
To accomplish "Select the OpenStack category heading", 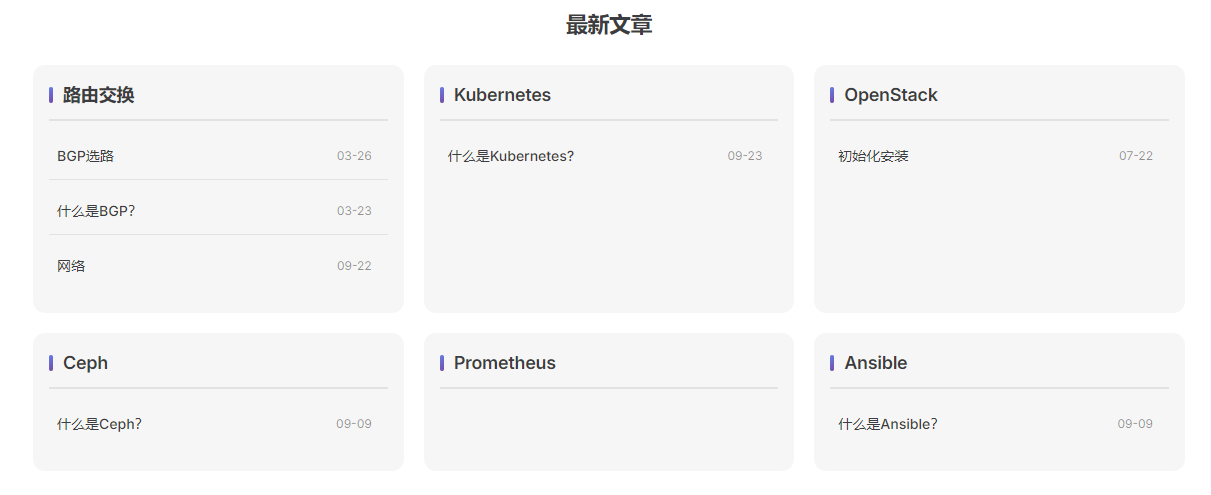I will [x=891, y=95].
